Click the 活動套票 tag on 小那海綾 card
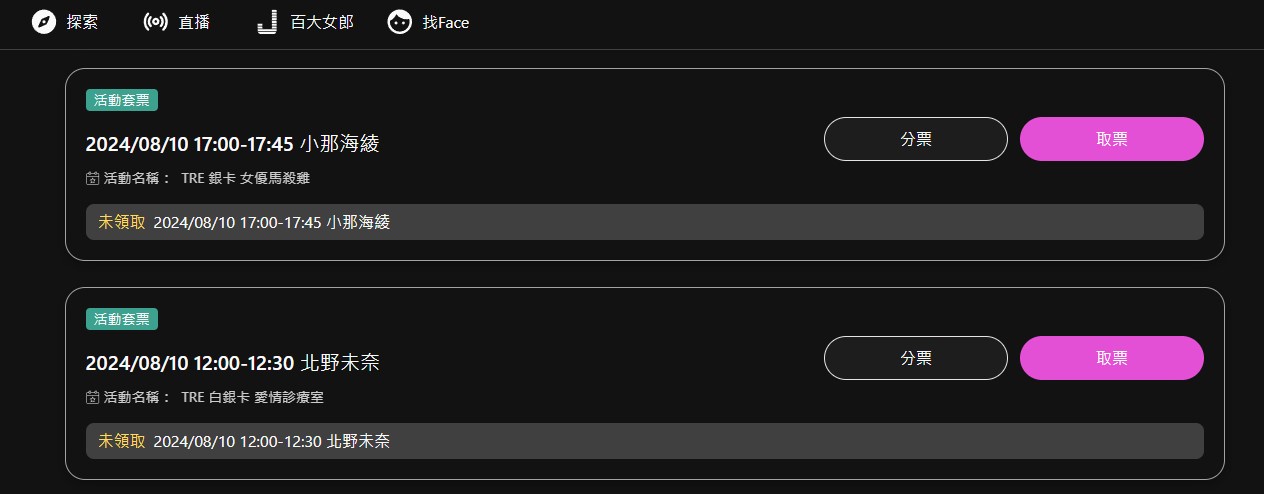 [122, 100]
